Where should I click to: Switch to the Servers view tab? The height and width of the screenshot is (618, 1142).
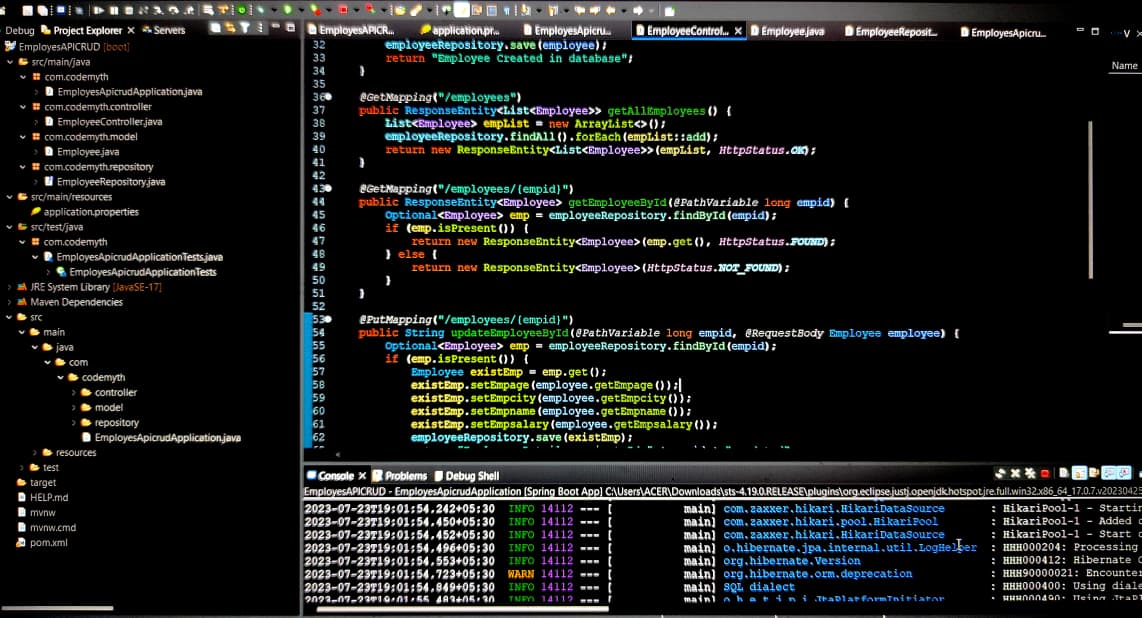164,30
